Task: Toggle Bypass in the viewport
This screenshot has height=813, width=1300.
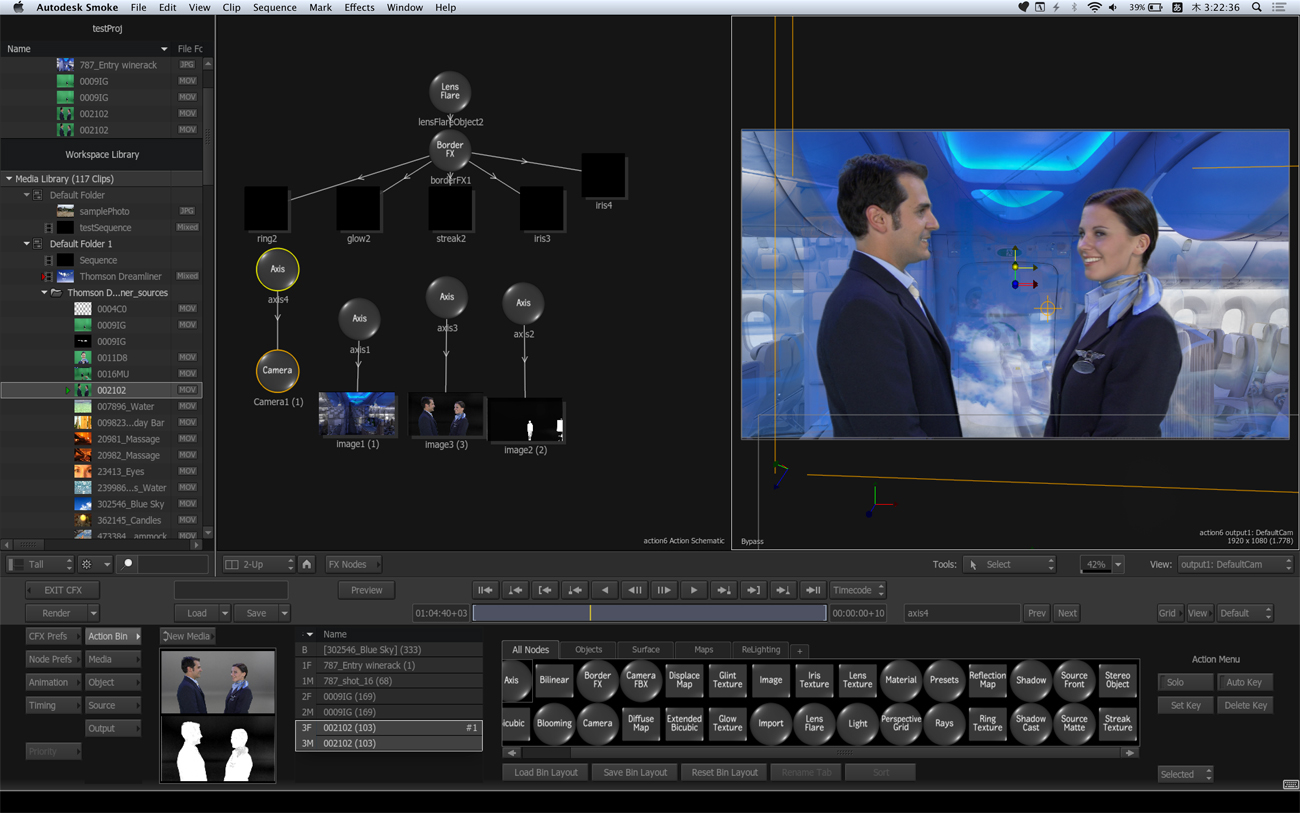Action: tap(752, 541)
